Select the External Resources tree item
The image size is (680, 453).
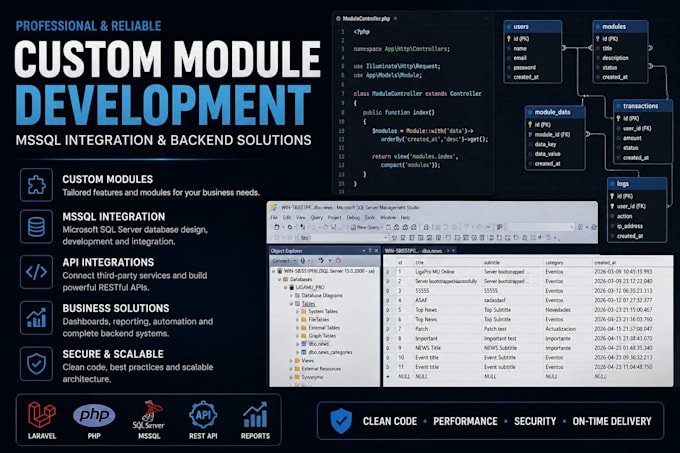pos(321,368)
